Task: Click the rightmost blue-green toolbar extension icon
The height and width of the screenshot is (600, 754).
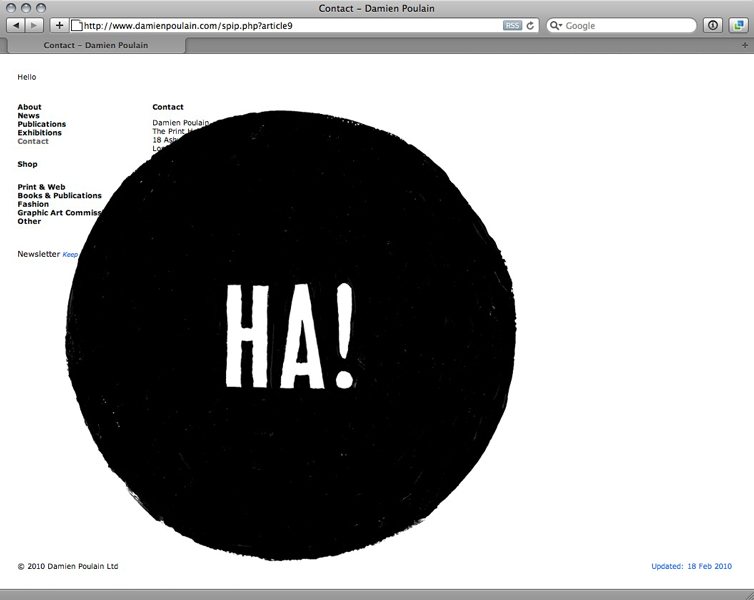Action: click(x=738, y=25)
